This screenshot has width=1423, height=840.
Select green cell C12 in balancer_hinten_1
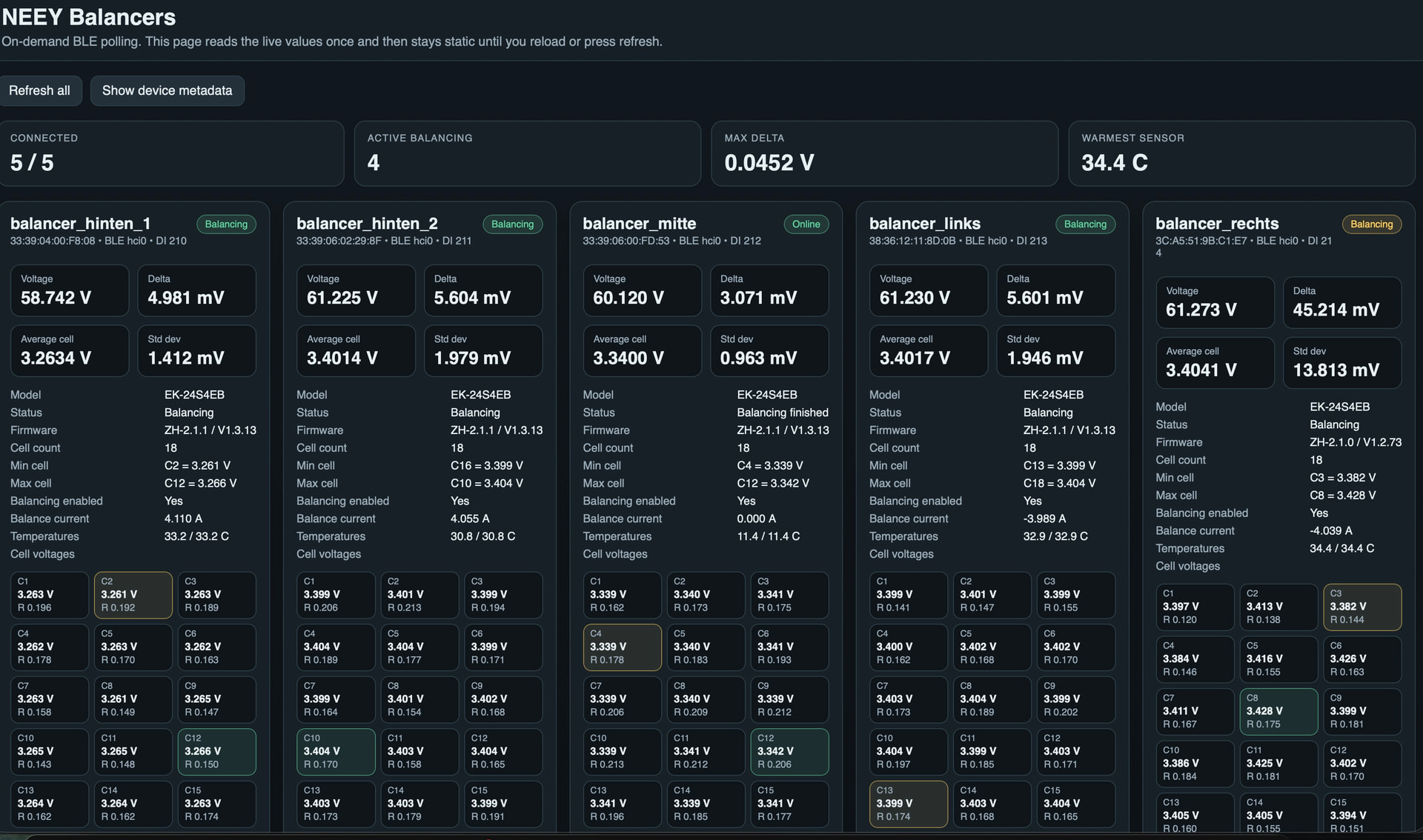pos(216,751)
